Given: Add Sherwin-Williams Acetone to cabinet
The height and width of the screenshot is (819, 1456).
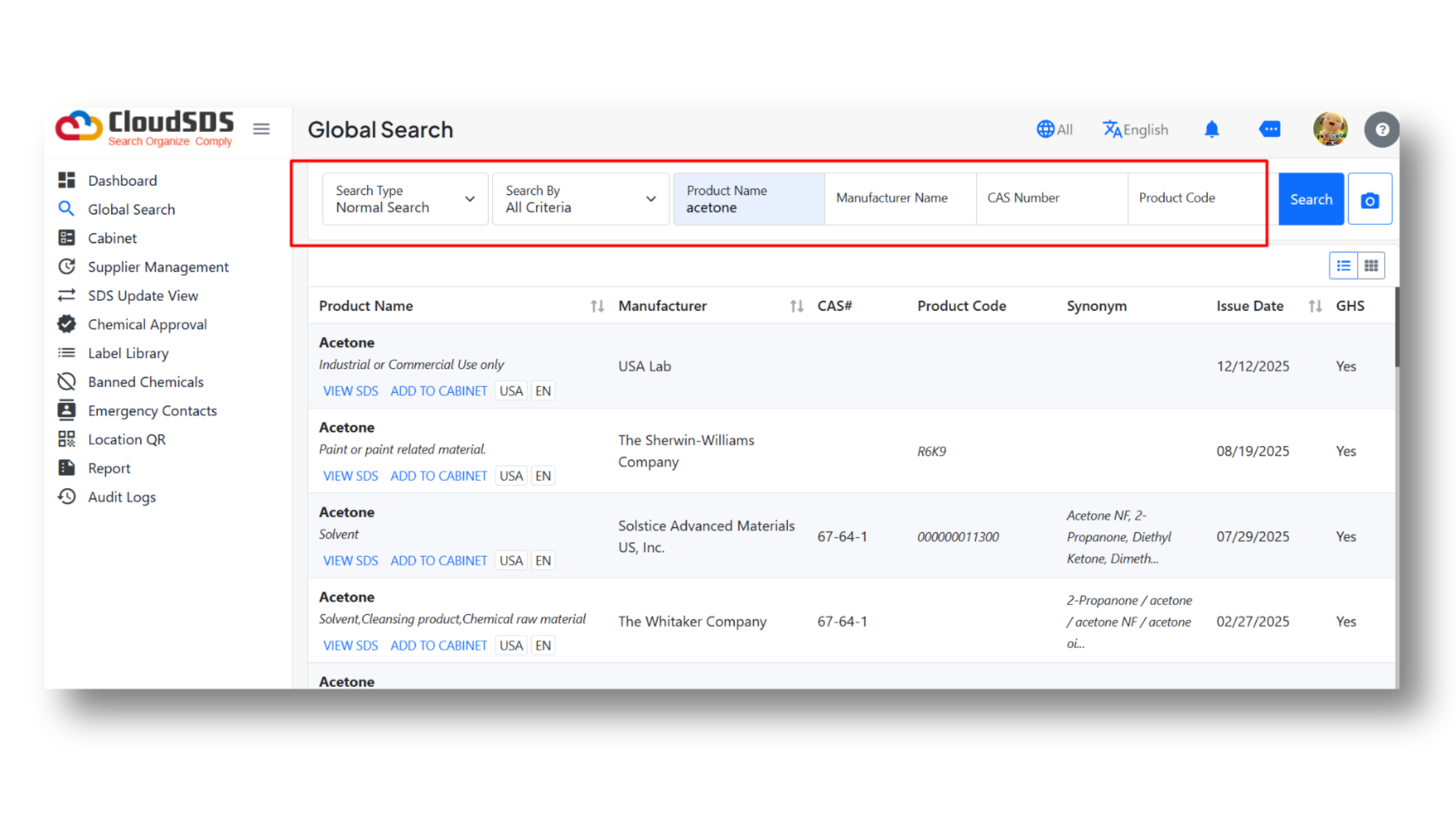Looking at the screenshot, I should pos(438,476).
